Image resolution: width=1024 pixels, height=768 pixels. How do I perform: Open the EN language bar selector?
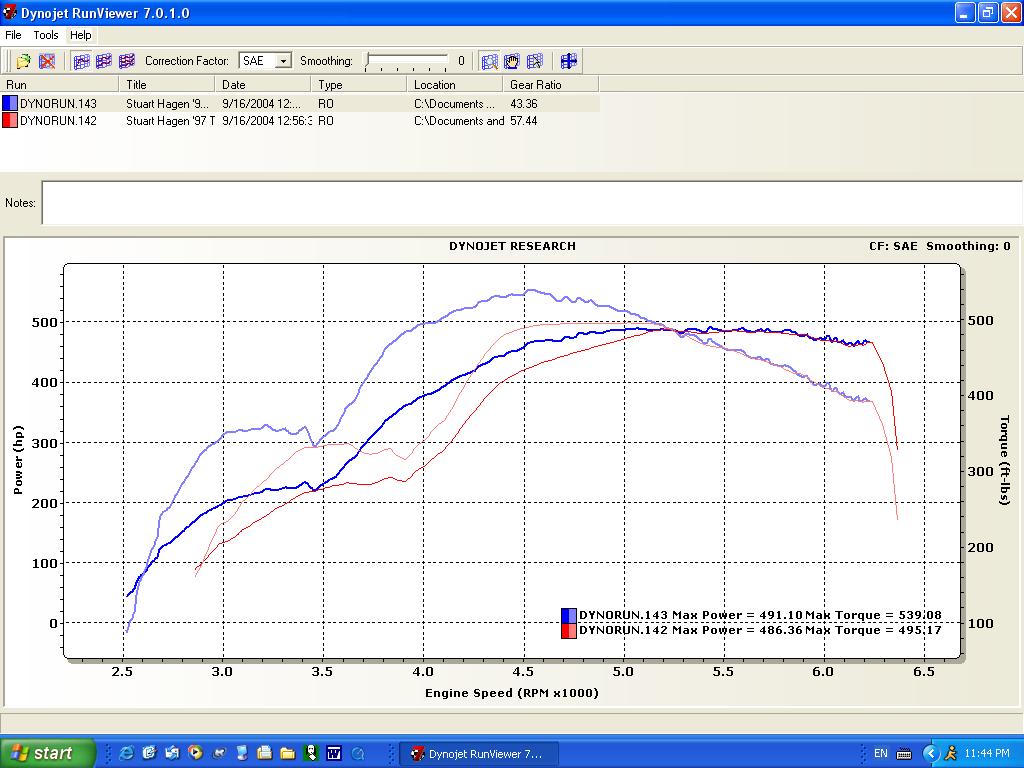pos(882,753)
